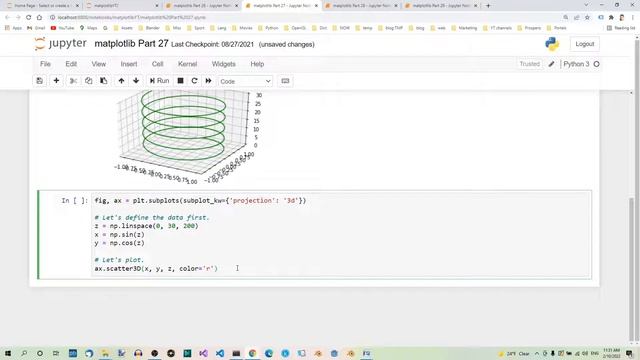Paste cells below icon
Viewport: 640px width, 360px height.
(x=104, y=81)
